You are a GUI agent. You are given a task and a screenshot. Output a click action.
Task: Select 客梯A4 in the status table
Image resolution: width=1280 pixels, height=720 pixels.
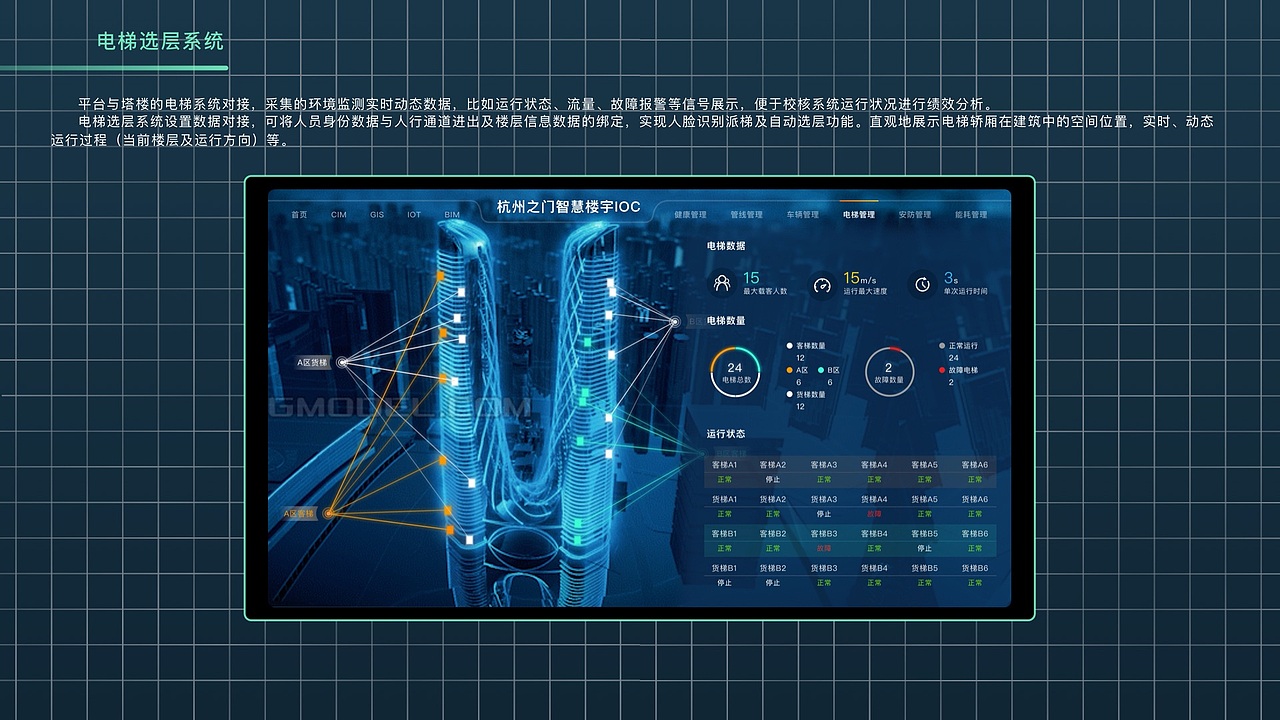coord(874,465)
